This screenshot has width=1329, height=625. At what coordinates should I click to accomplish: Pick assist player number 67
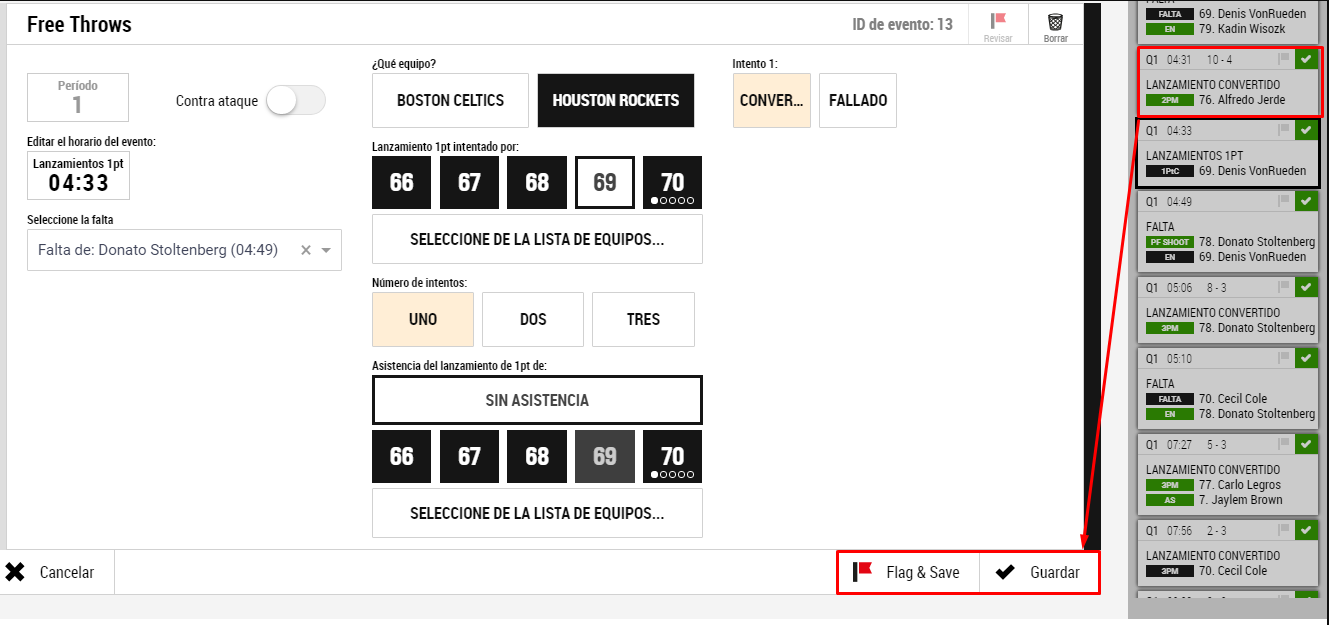click(469, 456)
